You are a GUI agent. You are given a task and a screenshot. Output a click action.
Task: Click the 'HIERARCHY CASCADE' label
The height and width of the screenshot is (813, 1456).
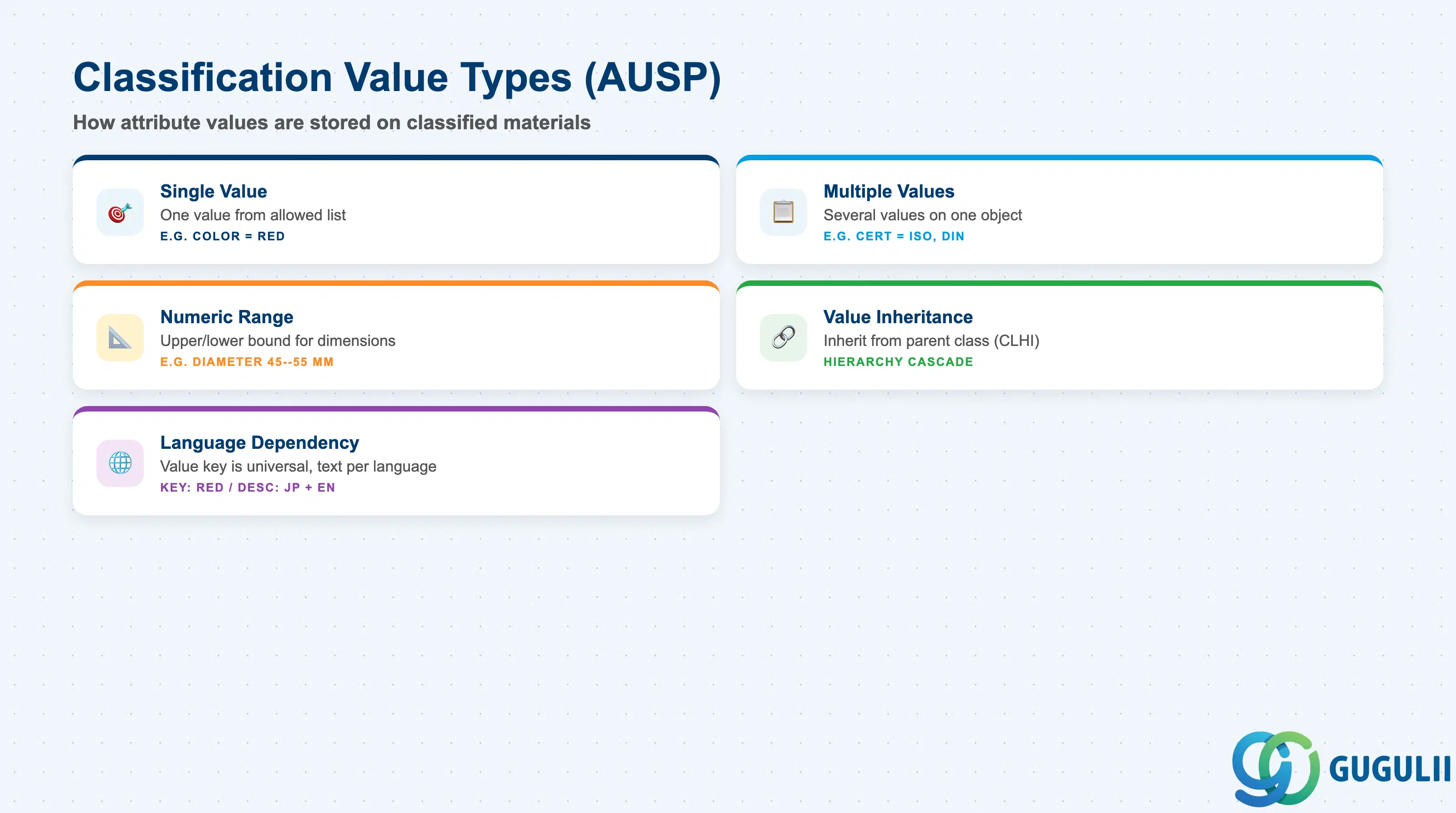[898, 362]
